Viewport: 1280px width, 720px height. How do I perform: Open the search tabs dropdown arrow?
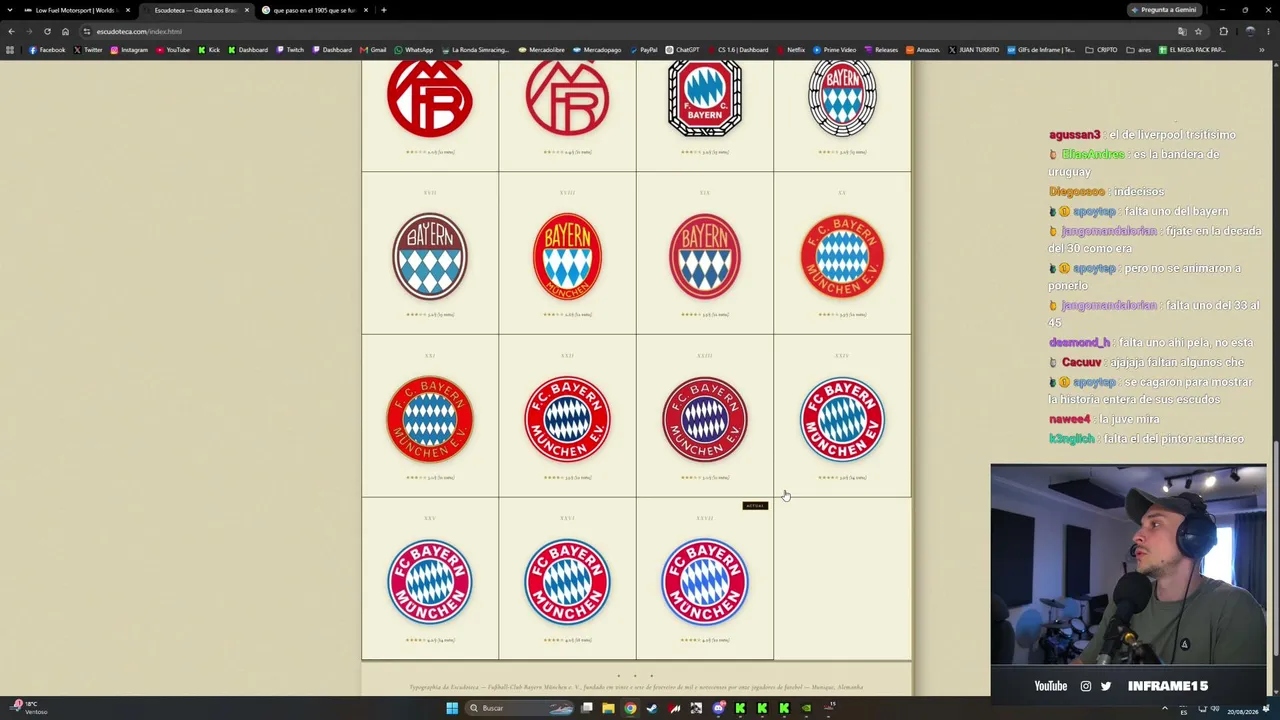coord(9,10)
